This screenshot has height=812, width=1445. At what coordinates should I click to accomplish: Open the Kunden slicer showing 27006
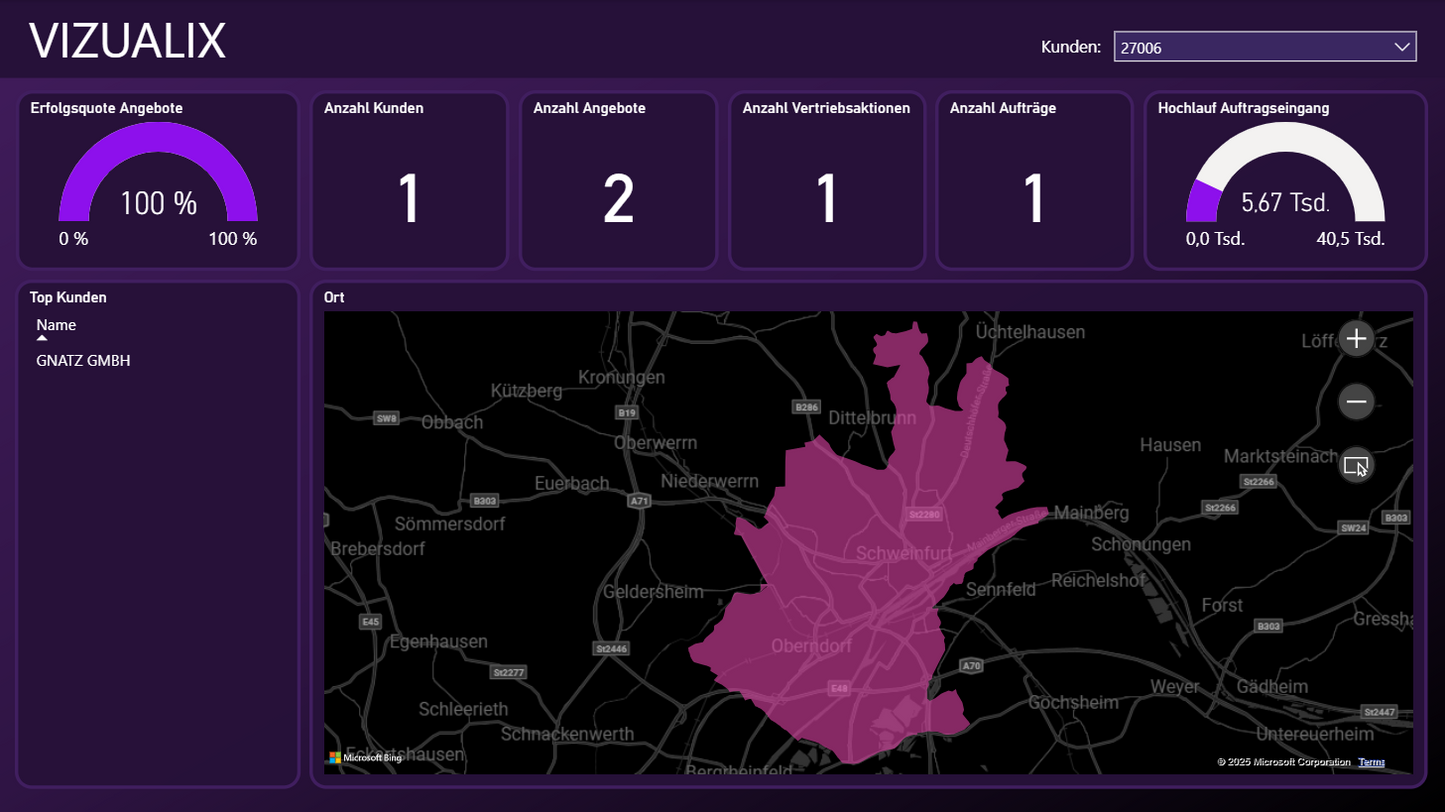pos(1250,47)
